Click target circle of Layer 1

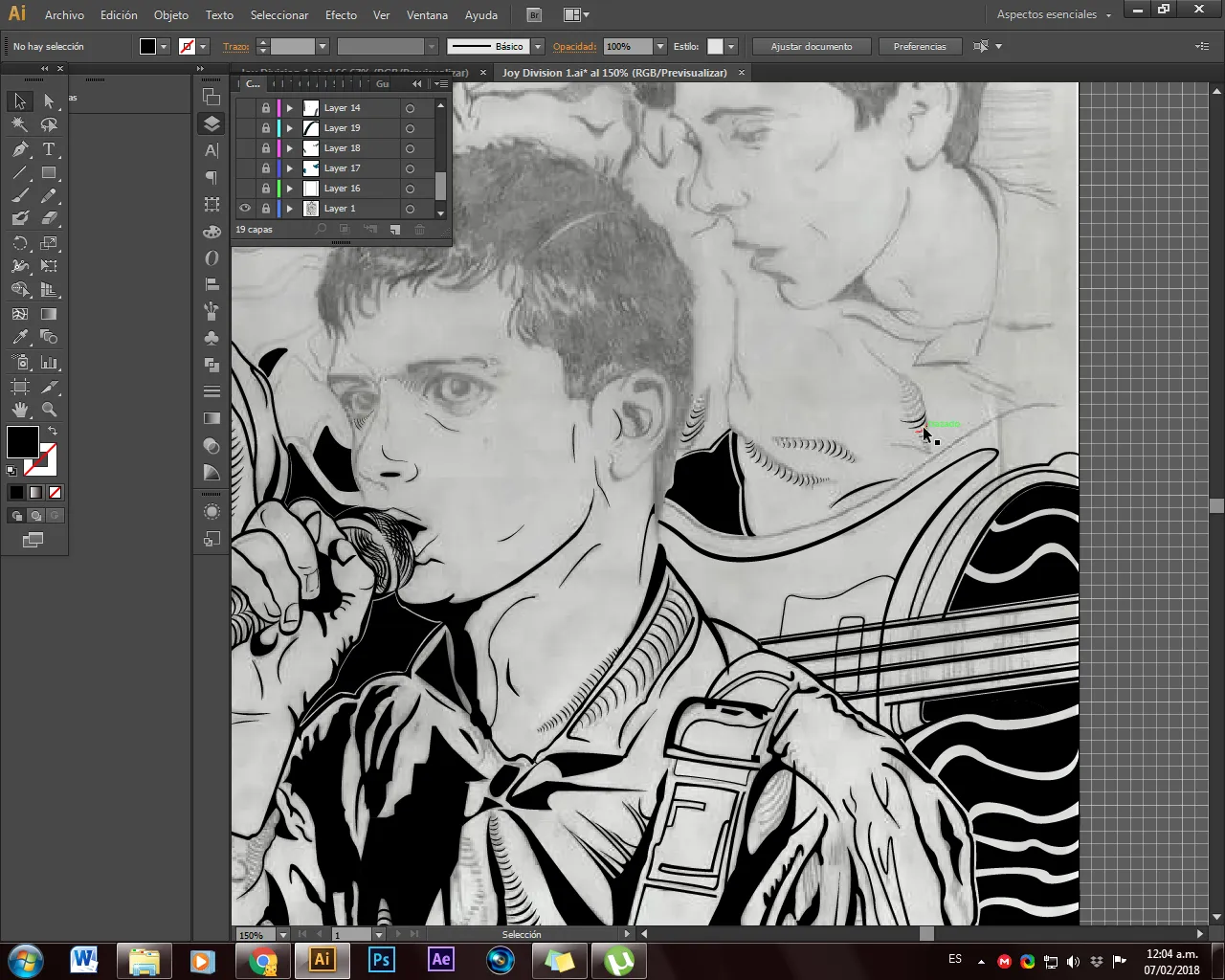pos(410,209)
